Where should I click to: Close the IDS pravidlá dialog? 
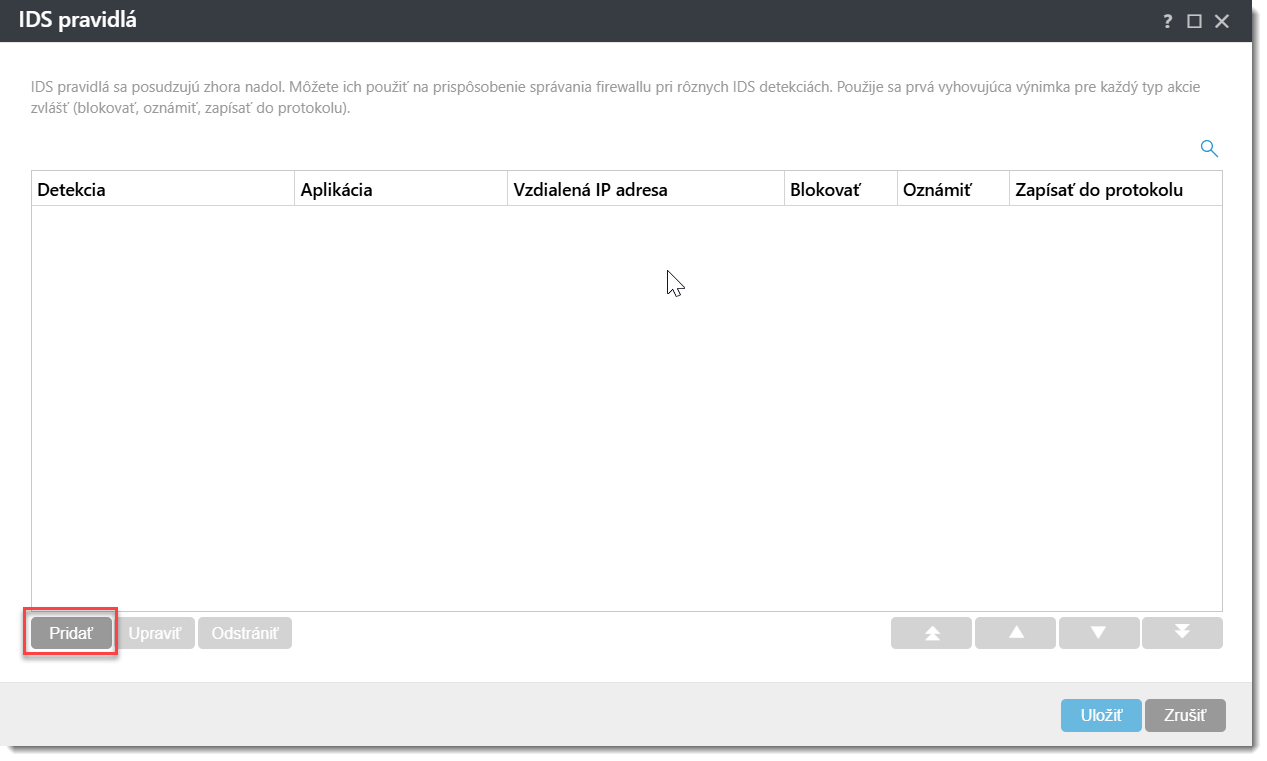click(x=1221, y=21)
